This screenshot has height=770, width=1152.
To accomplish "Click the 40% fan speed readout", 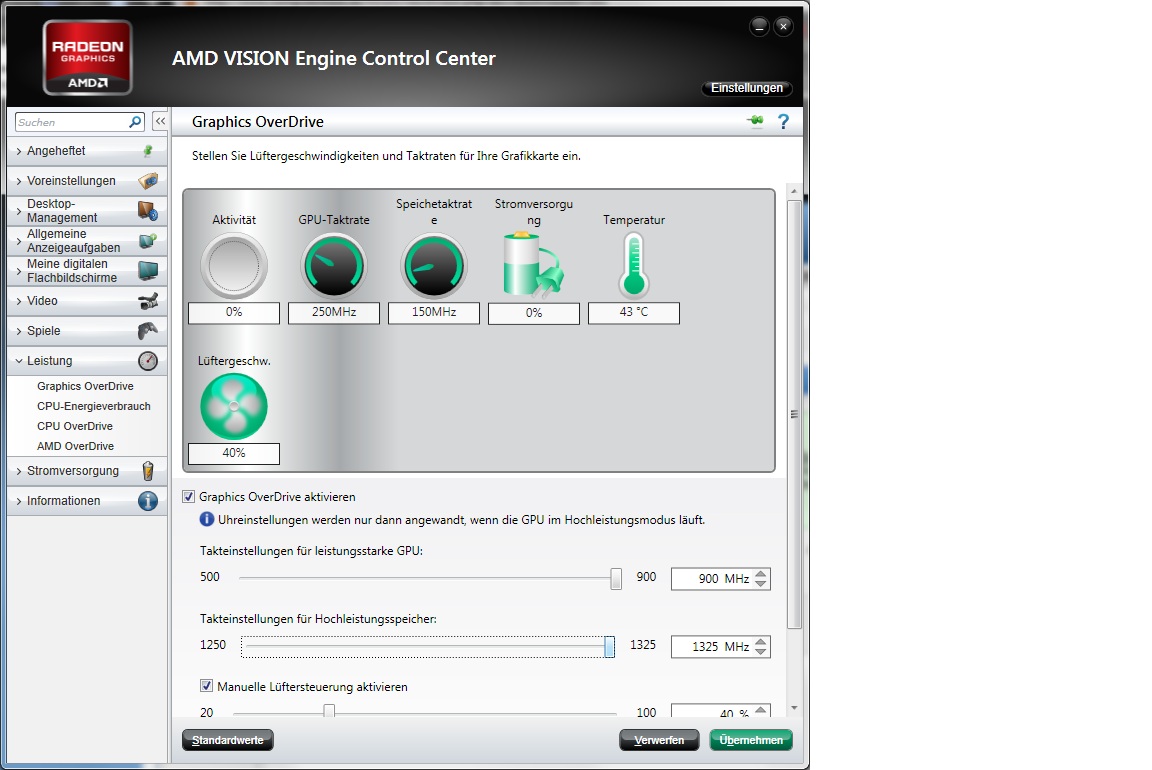I will pos(234,453).
